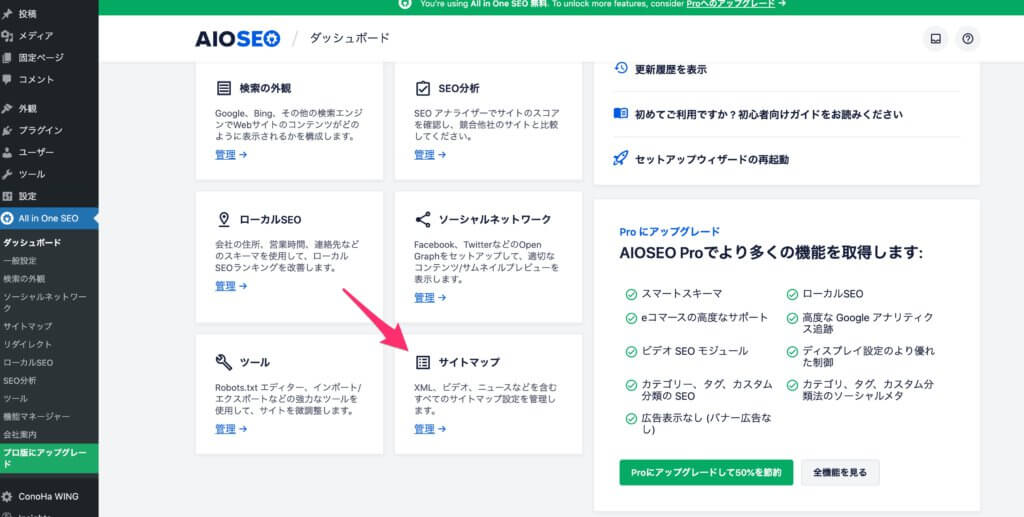Click 管理 link in サイトマップ card
1024x517 pixels.
coord(430,429)
